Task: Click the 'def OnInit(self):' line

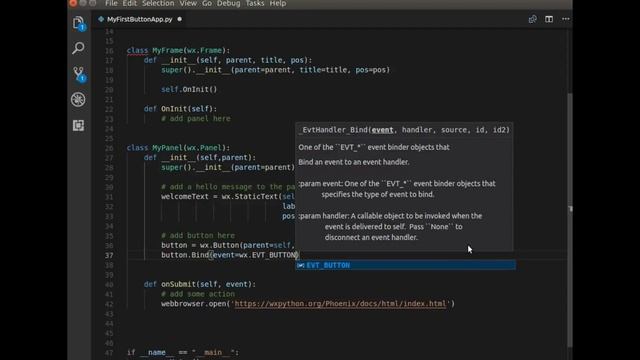Action: [180, 109]
